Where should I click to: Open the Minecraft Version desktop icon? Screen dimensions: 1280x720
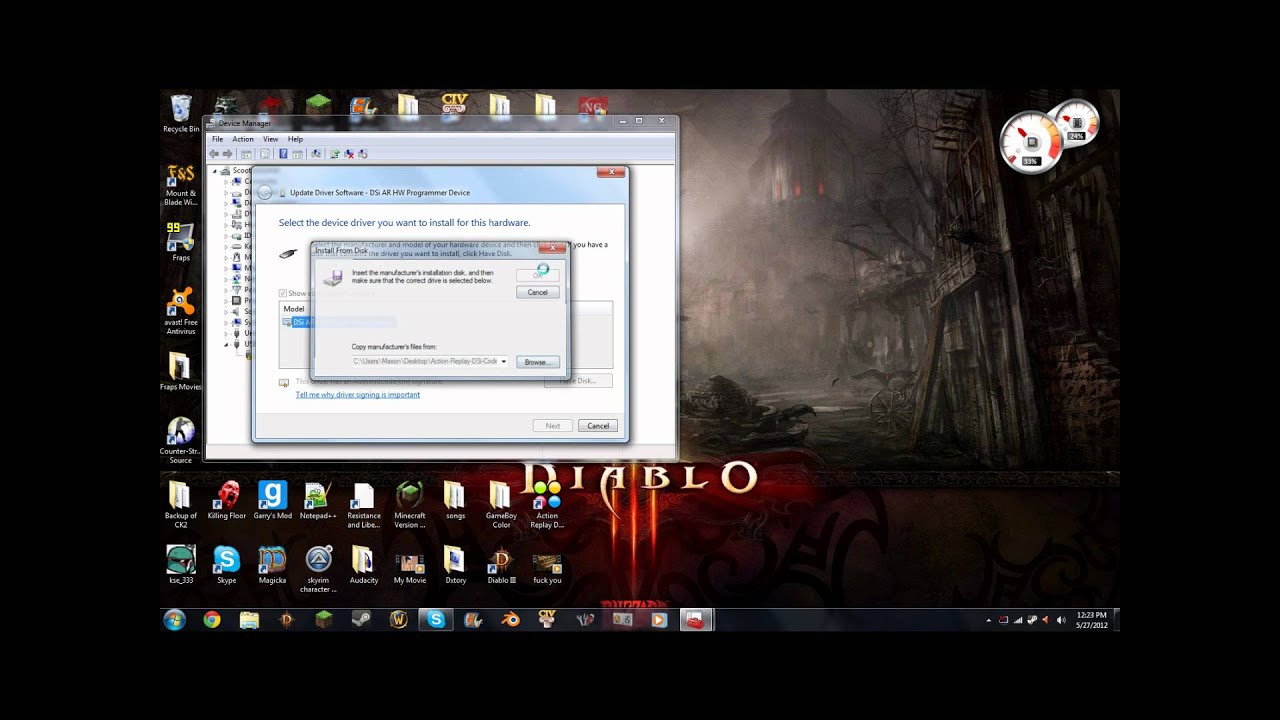[x=410, y=505]
